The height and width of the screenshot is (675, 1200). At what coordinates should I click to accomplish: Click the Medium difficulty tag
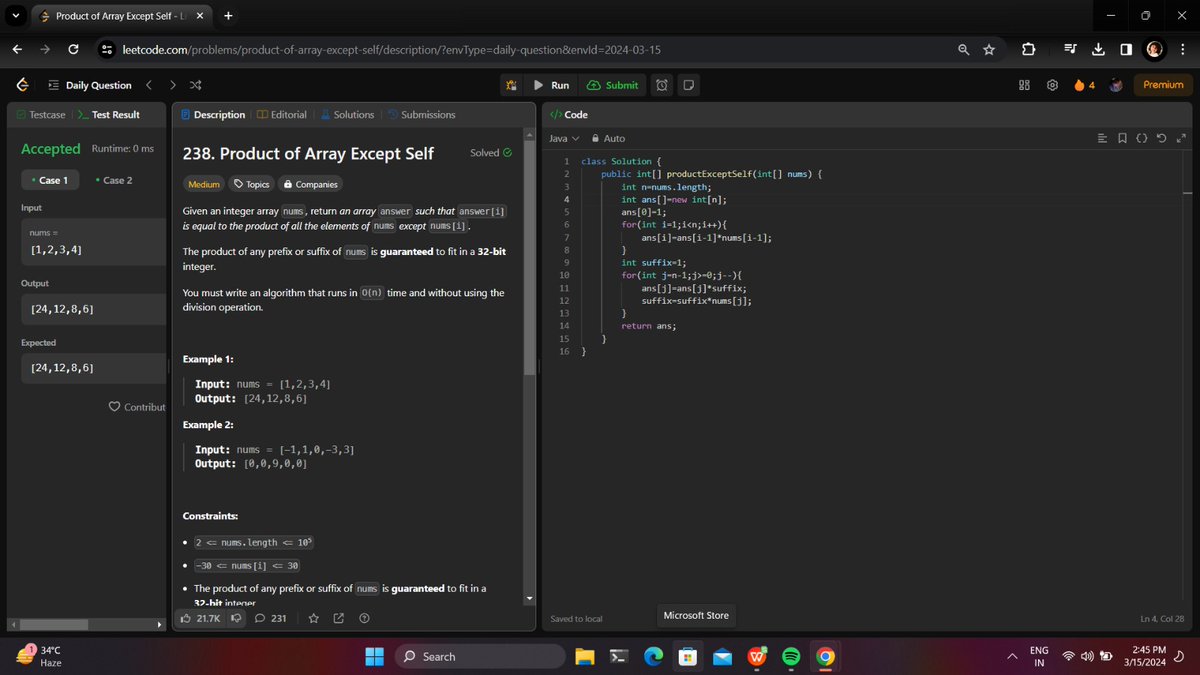(204, 184)
